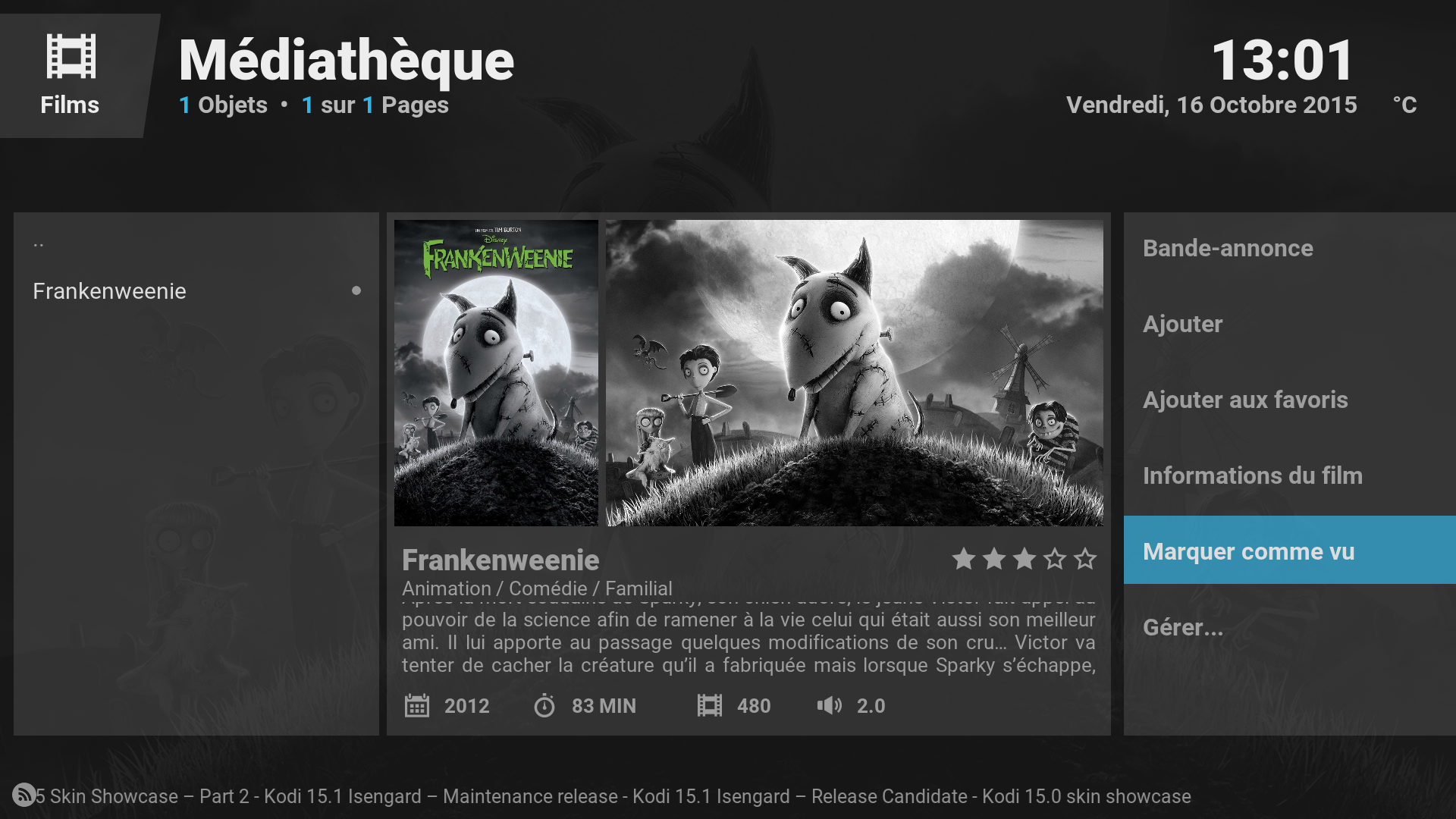Viewport: 1456px width, 819px height.
Task: Choose Ajouter from the context menu
Action: [1289, 324]
